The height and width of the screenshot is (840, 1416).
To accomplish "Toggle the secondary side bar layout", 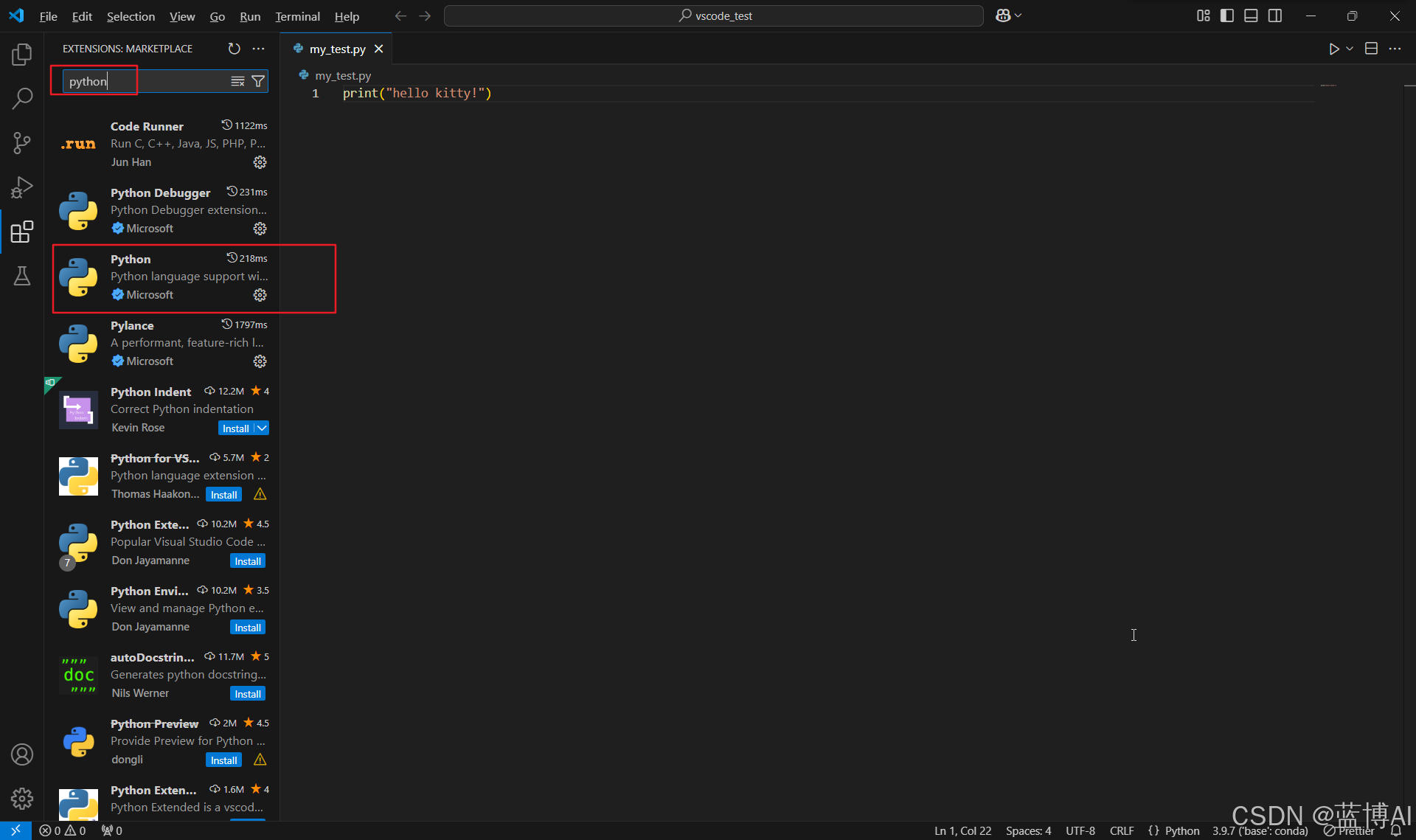I will (1275, 15).
